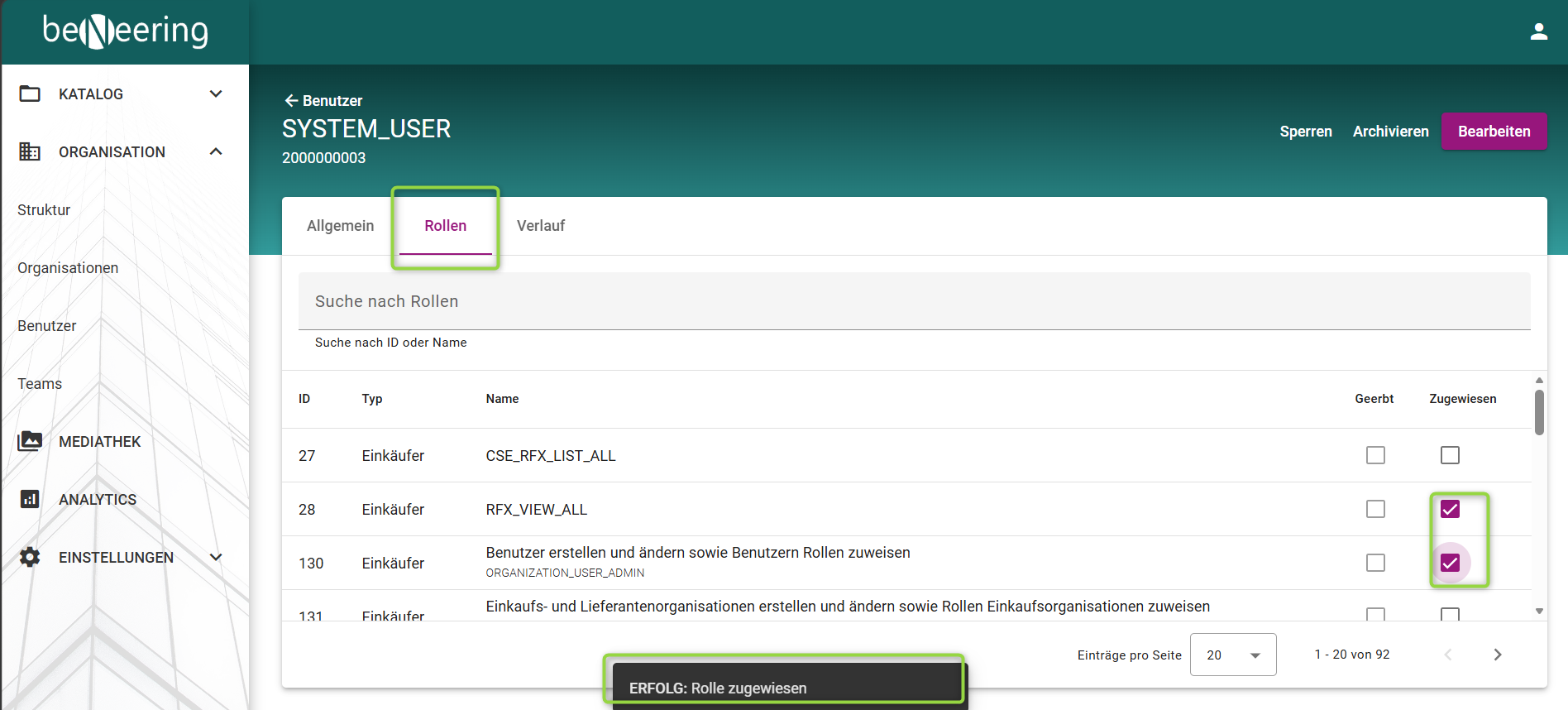Image resolution: width=1568 pixels, height=710 pixels.
Task: Open the user profile account icon
Action: pyautogui.click(x=1538, y=31)
